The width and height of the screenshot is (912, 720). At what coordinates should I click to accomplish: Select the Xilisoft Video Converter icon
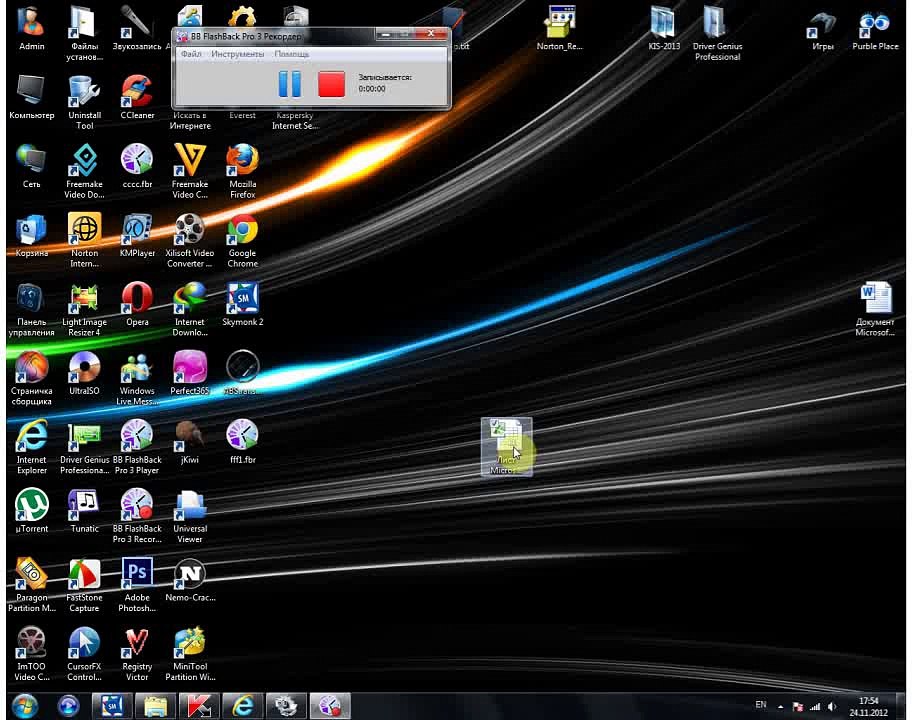190,240
